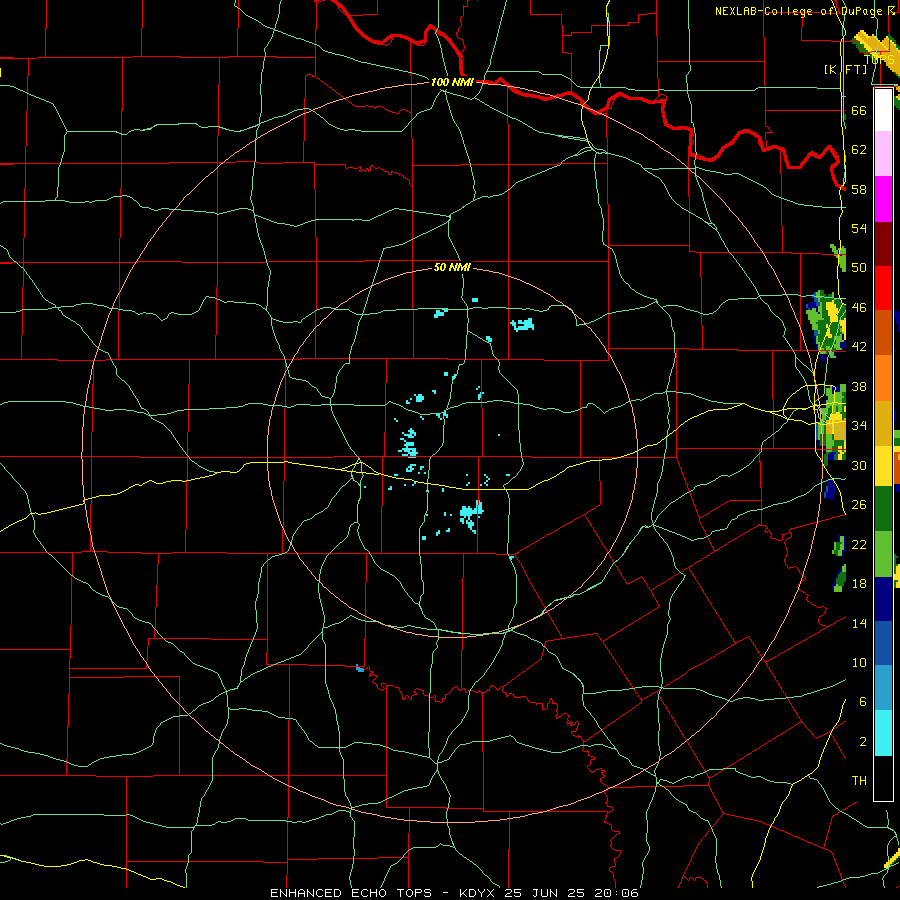Click the black TH threshold legend band

883,778
